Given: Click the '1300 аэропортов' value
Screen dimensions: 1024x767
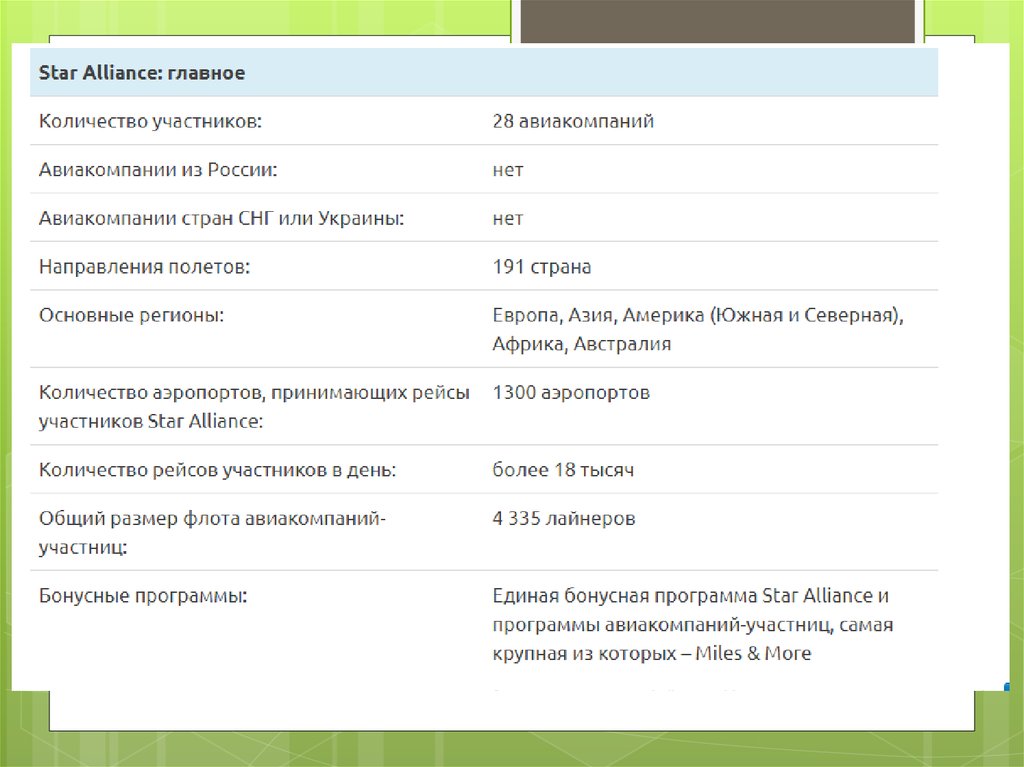Looking at the screenshot, I should (x=571, y=393).
